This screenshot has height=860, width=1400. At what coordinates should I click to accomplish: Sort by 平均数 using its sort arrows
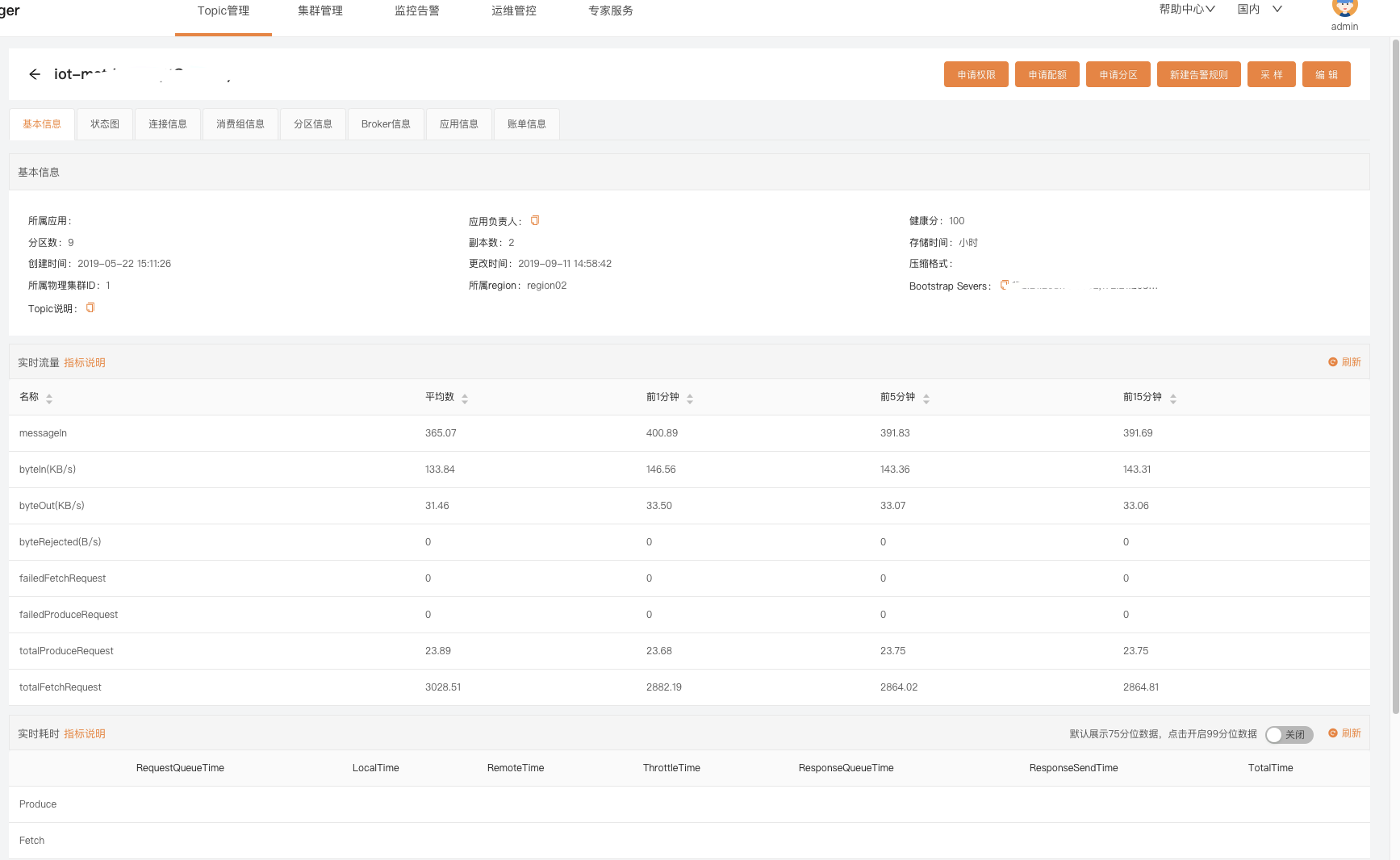tap(465, 398)
